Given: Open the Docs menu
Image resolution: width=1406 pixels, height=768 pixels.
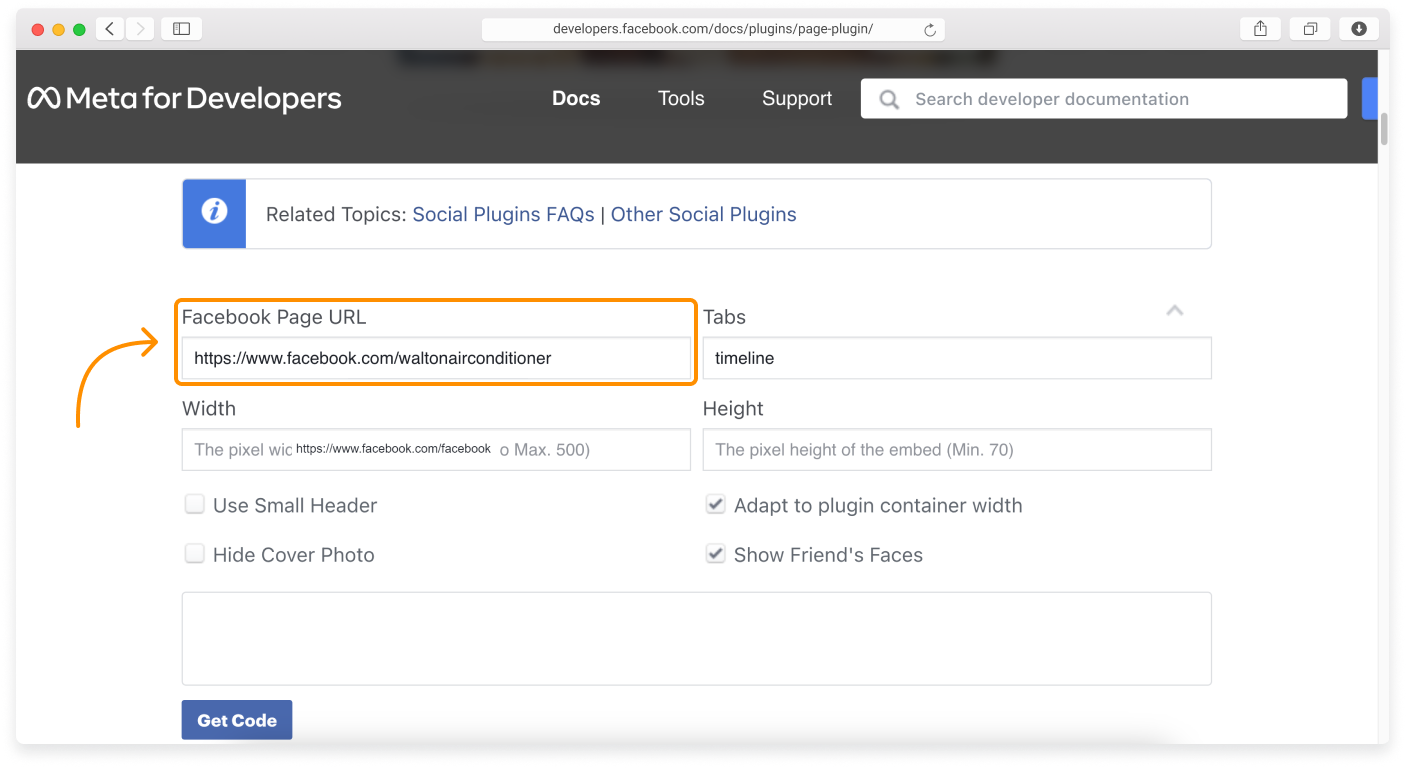Looking at the screenshot, I should [x=576, y=98].
